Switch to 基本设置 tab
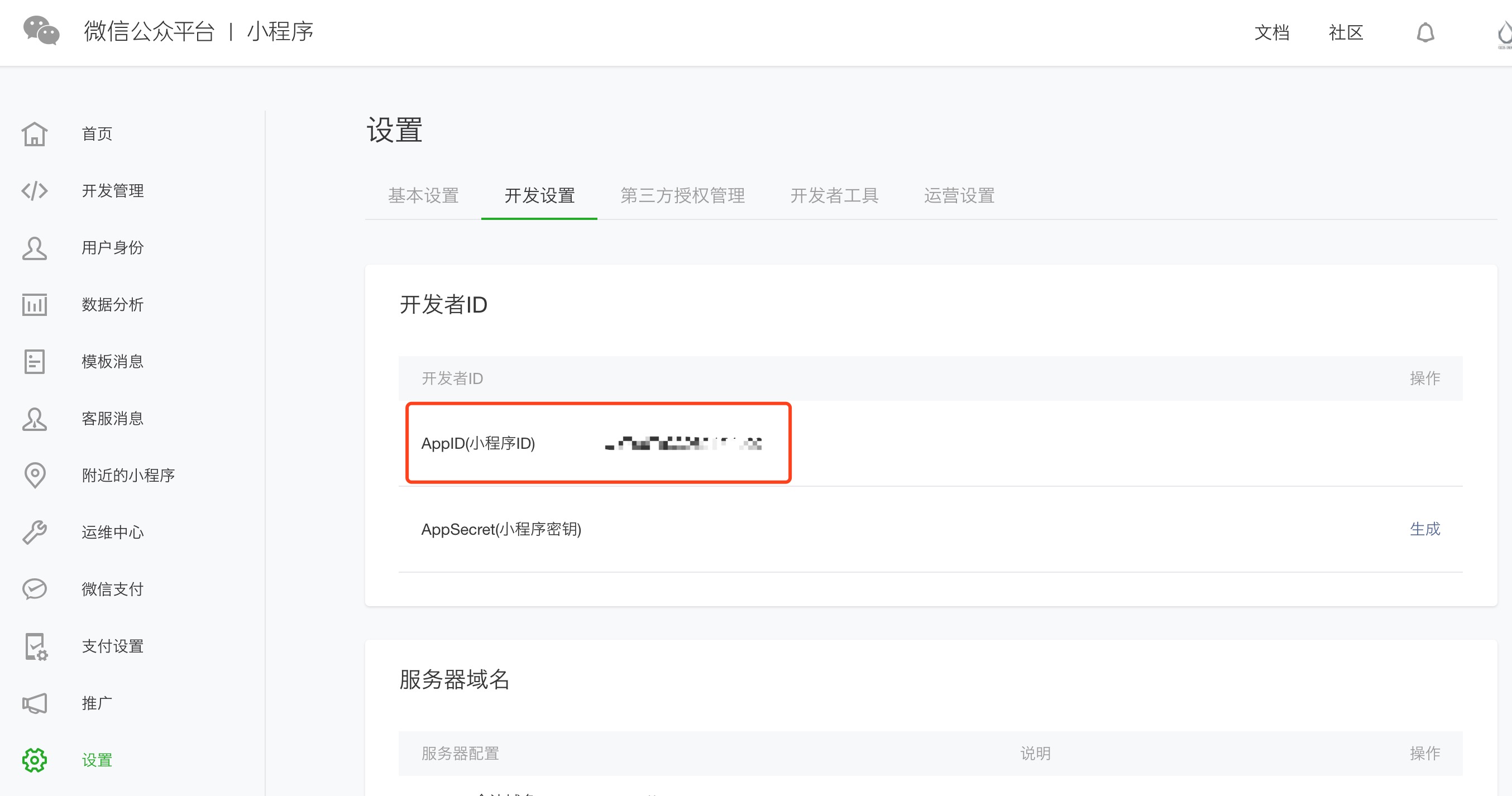 [x=423, y=195]
